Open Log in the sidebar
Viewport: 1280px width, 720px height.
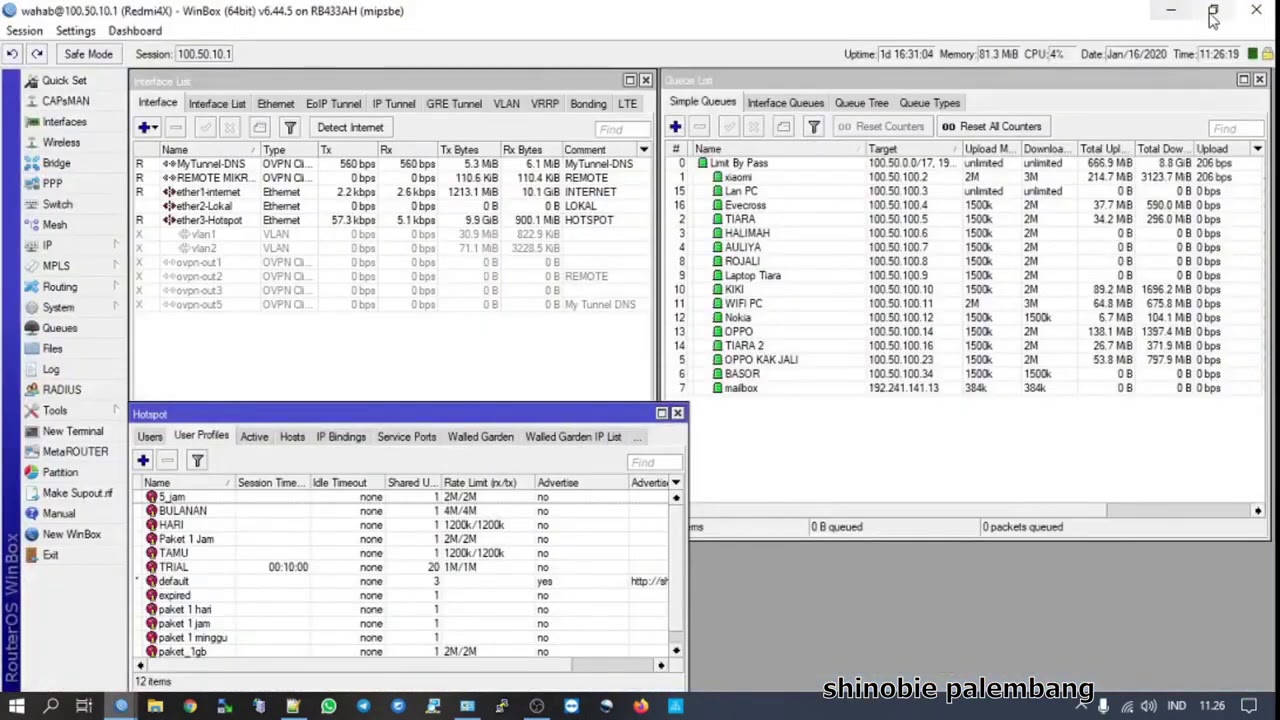click(51, 369)
